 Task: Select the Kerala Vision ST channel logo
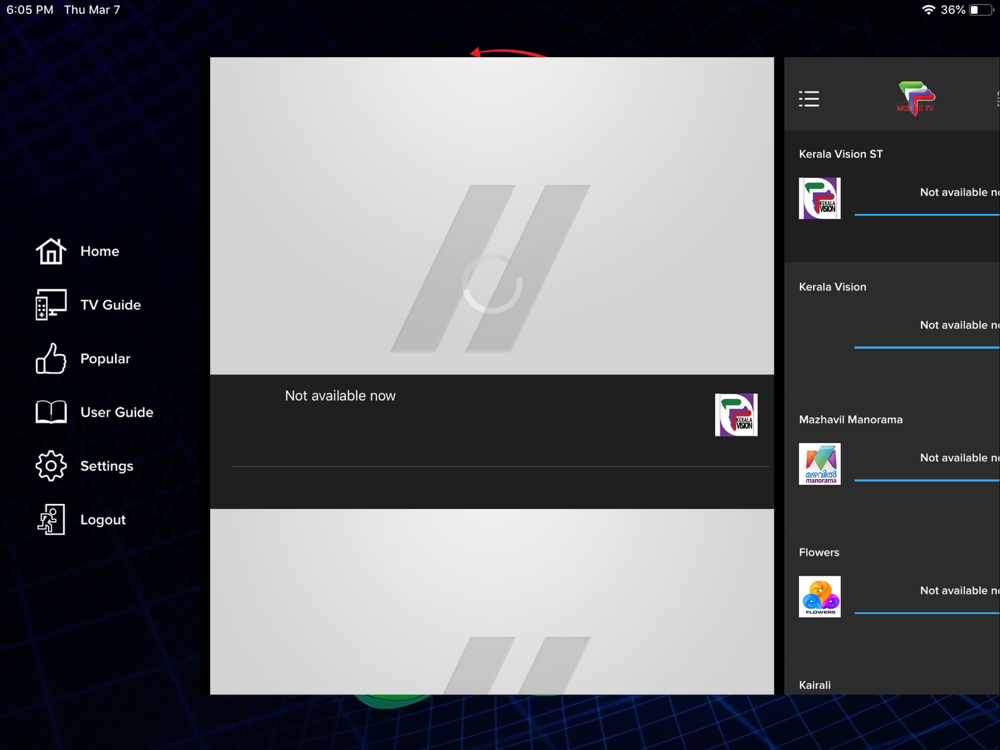820,198
